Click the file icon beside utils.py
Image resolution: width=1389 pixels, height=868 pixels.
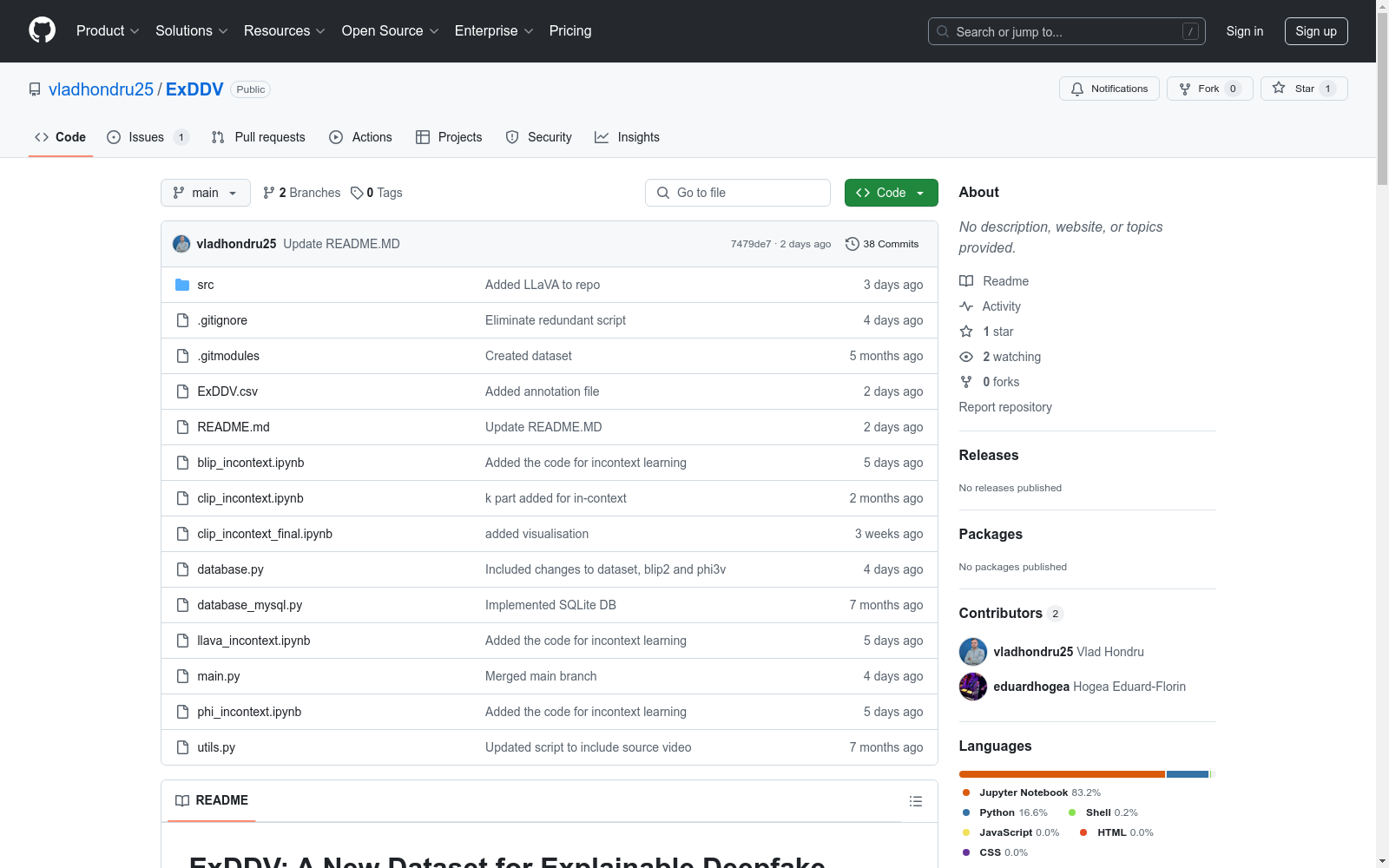click(182, 747)
